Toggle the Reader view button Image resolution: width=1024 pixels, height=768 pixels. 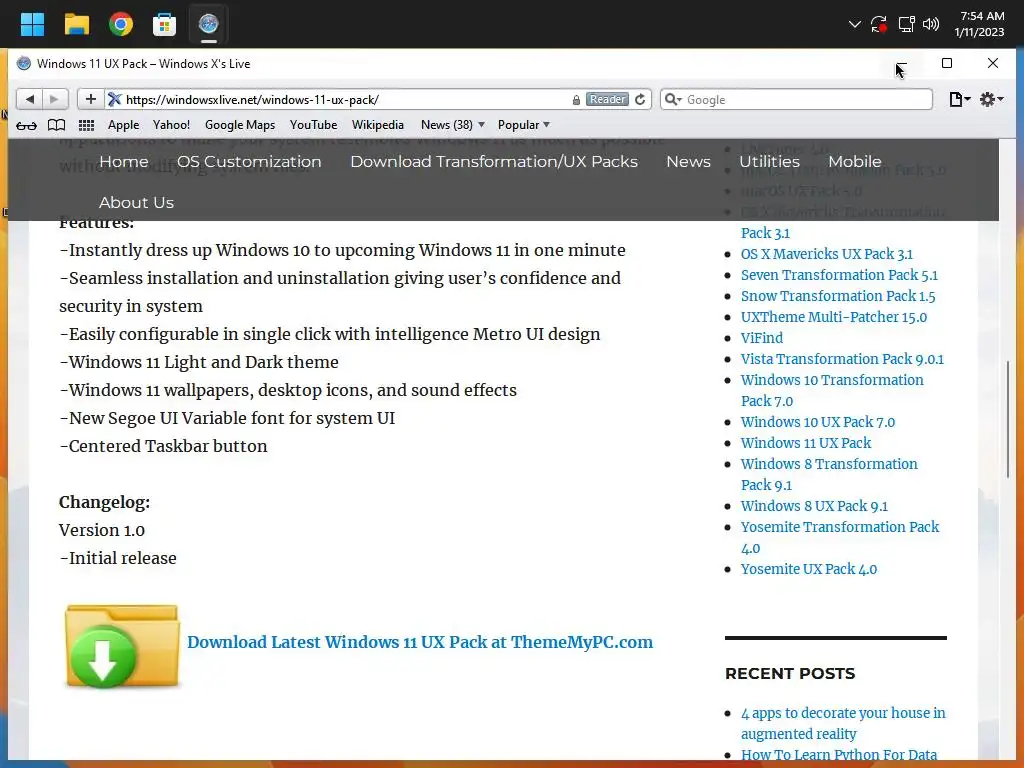tap(607, 99)
